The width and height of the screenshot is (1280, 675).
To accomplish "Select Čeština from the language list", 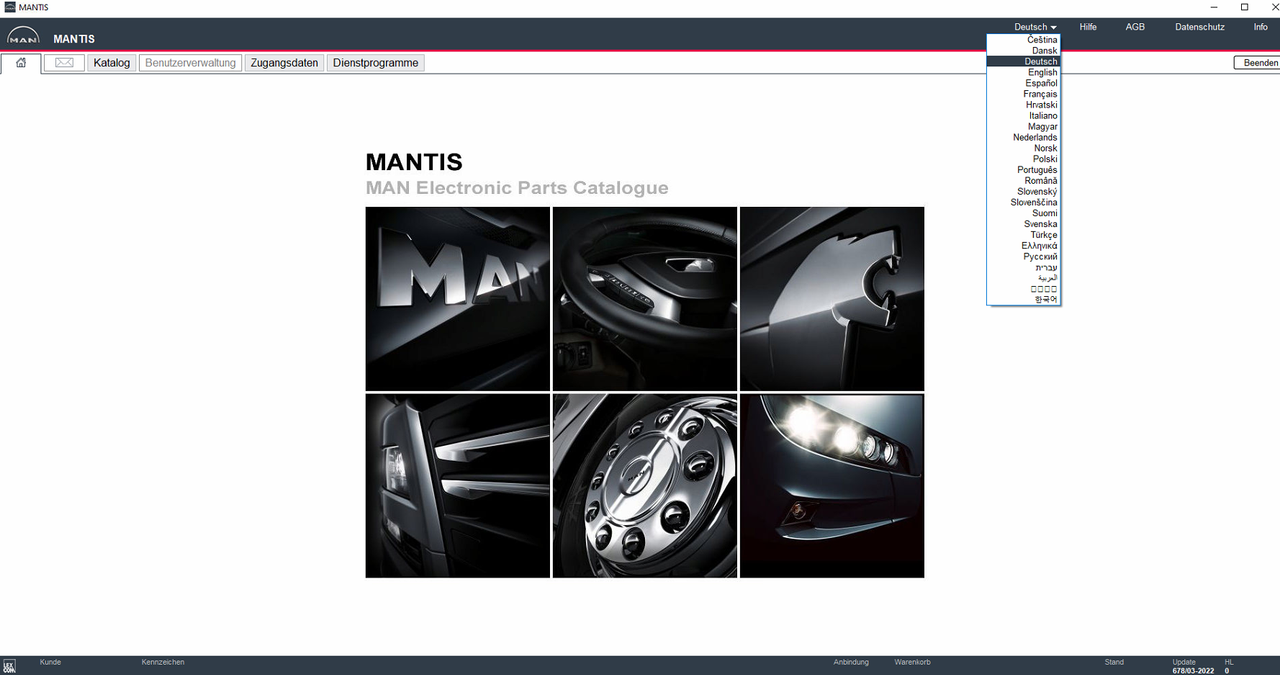I will click(1024, 40).
